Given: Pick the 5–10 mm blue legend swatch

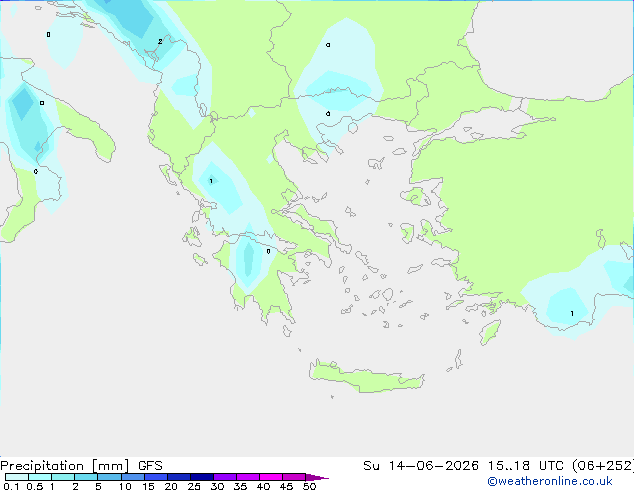Looking at the screenshot, I should (109, 477).
